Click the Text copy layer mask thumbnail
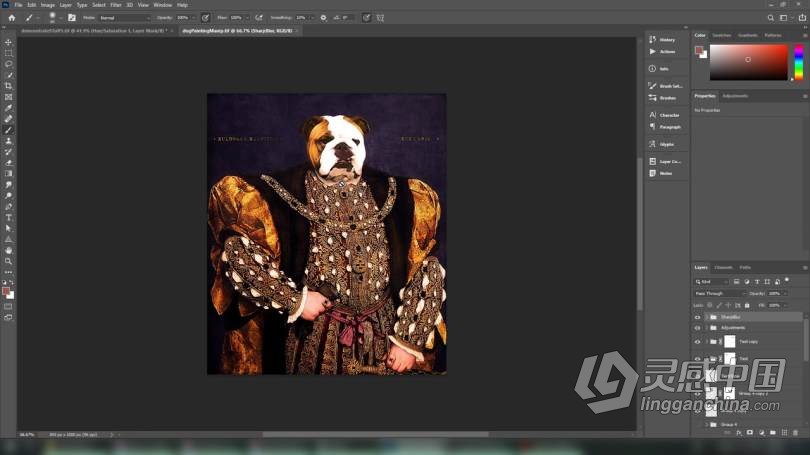 pos(729,341)
